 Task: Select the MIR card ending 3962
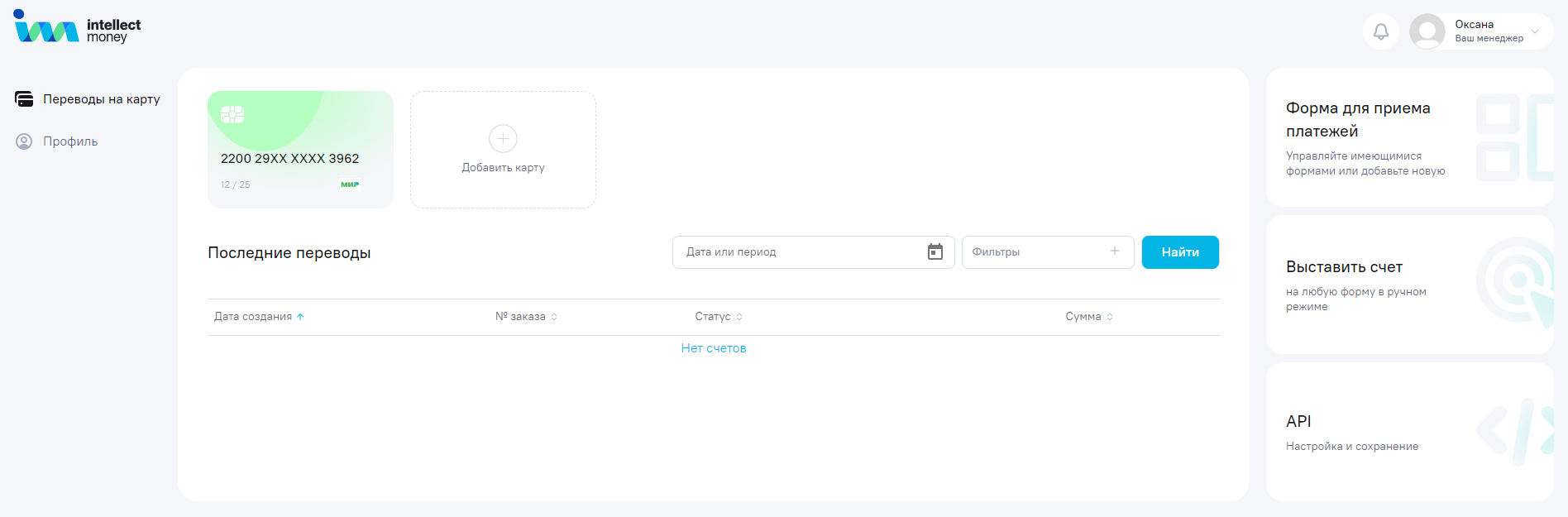pyautogui.click(x=300, y=150)
